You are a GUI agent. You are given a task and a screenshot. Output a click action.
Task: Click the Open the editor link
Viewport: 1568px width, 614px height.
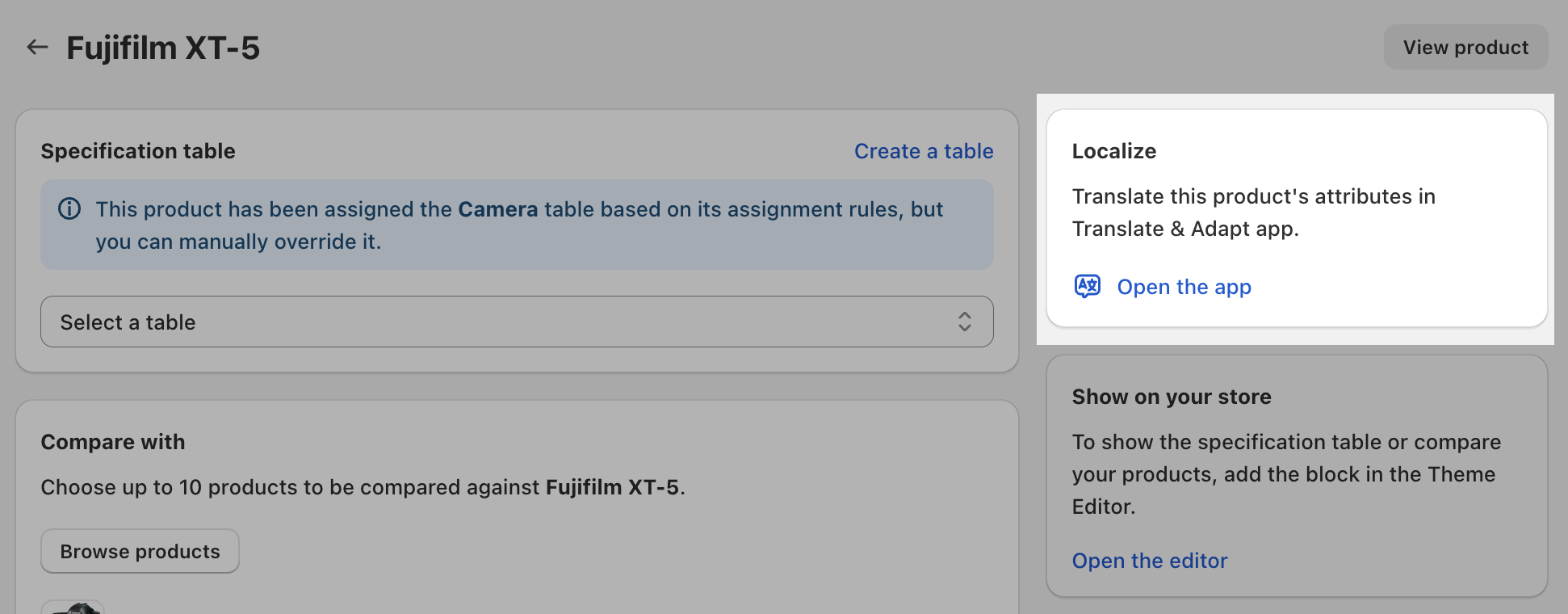pyautogui.click(x=1150, y=561)
